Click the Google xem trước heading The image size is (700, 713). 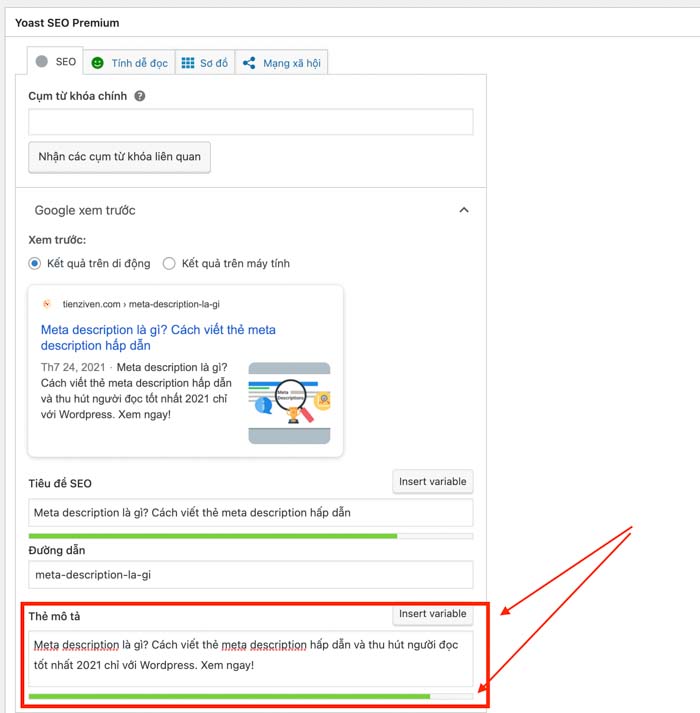point(85,210)
